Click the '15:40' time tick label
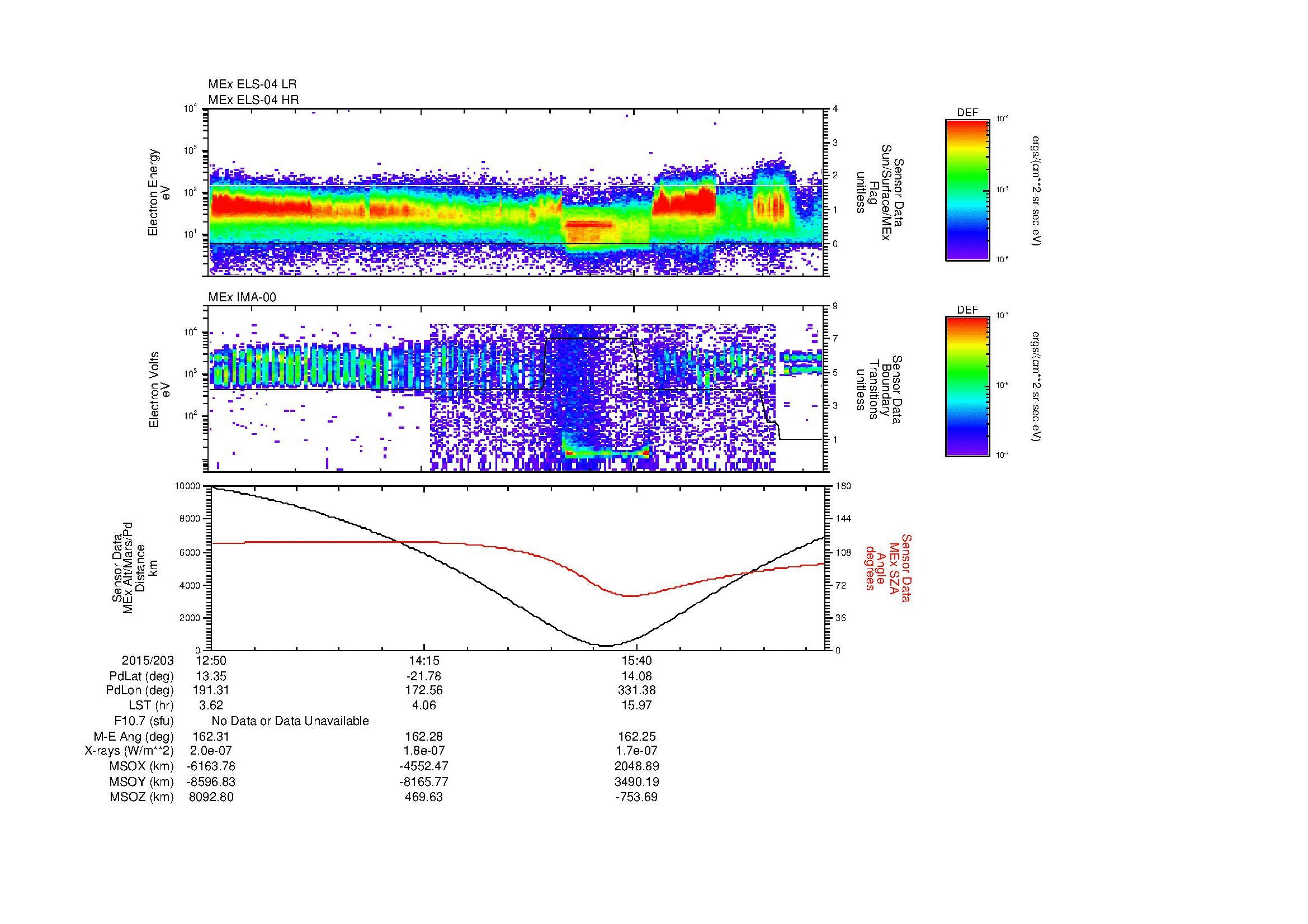The width and height of the screenshot is (1308, 924). [x=637, y=660]
